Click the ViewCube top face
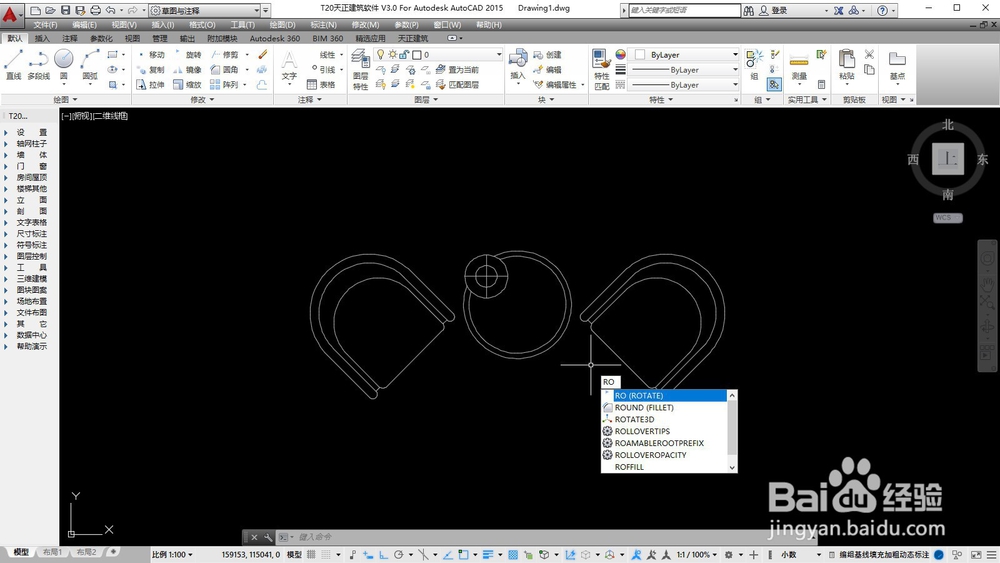The height and width of the screenshot is (563, 1000). (948, 159)
